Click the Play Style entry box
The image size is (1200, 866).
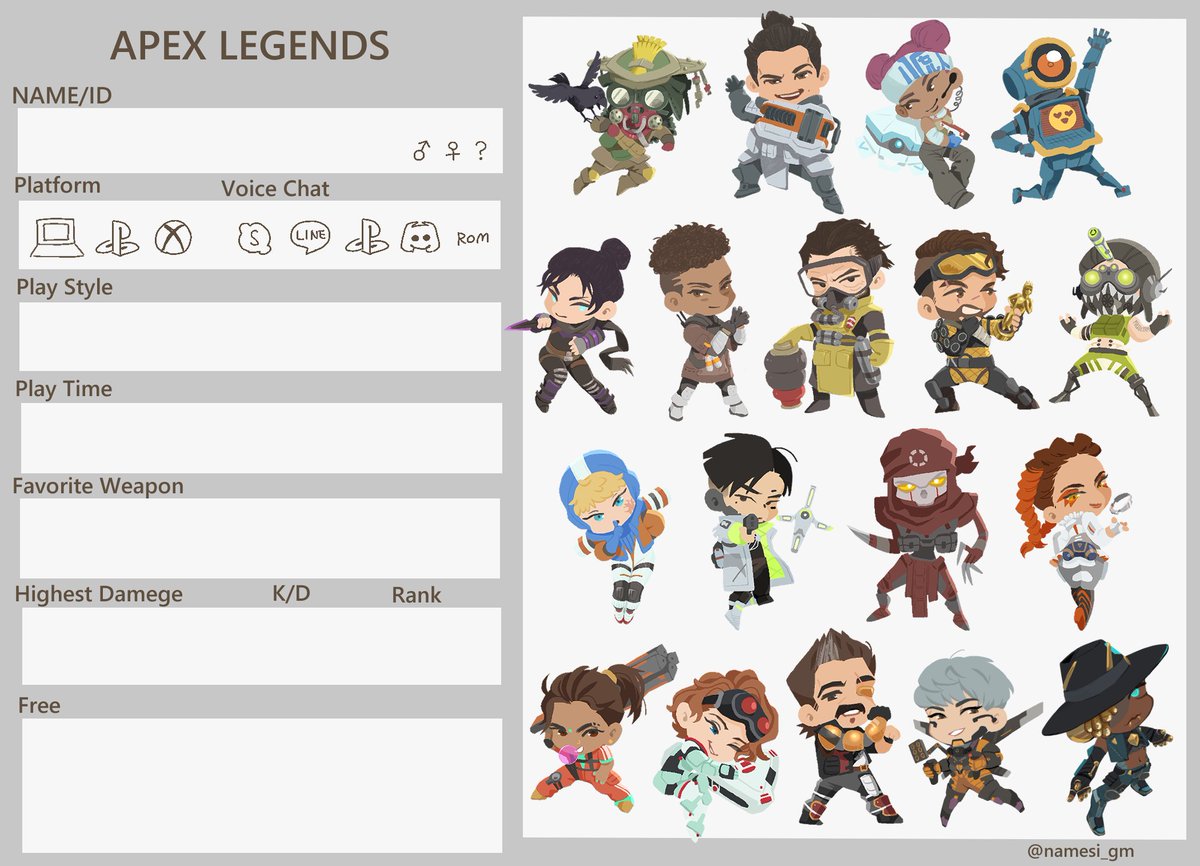[x=260, y=336]
